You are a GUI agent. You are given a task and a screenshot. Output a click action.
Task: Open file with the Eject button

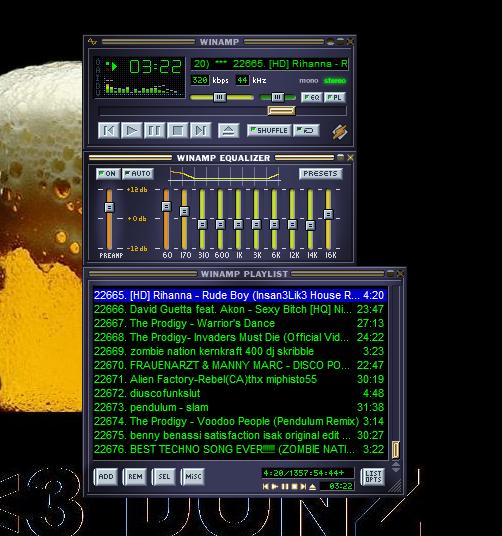(228, 131)
